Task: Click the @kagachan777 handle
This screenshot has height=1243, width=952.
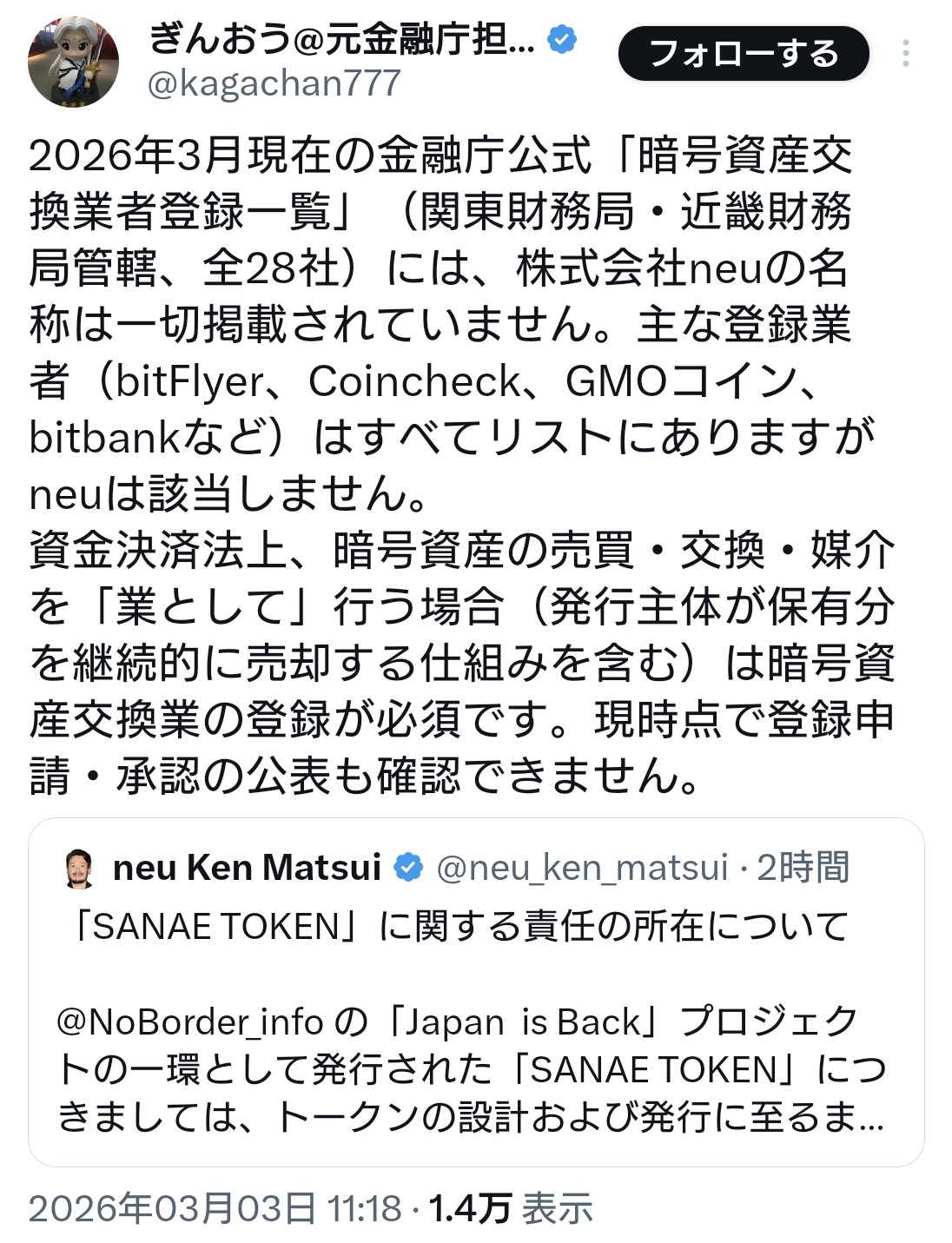Action: click(x=274, y=84)
